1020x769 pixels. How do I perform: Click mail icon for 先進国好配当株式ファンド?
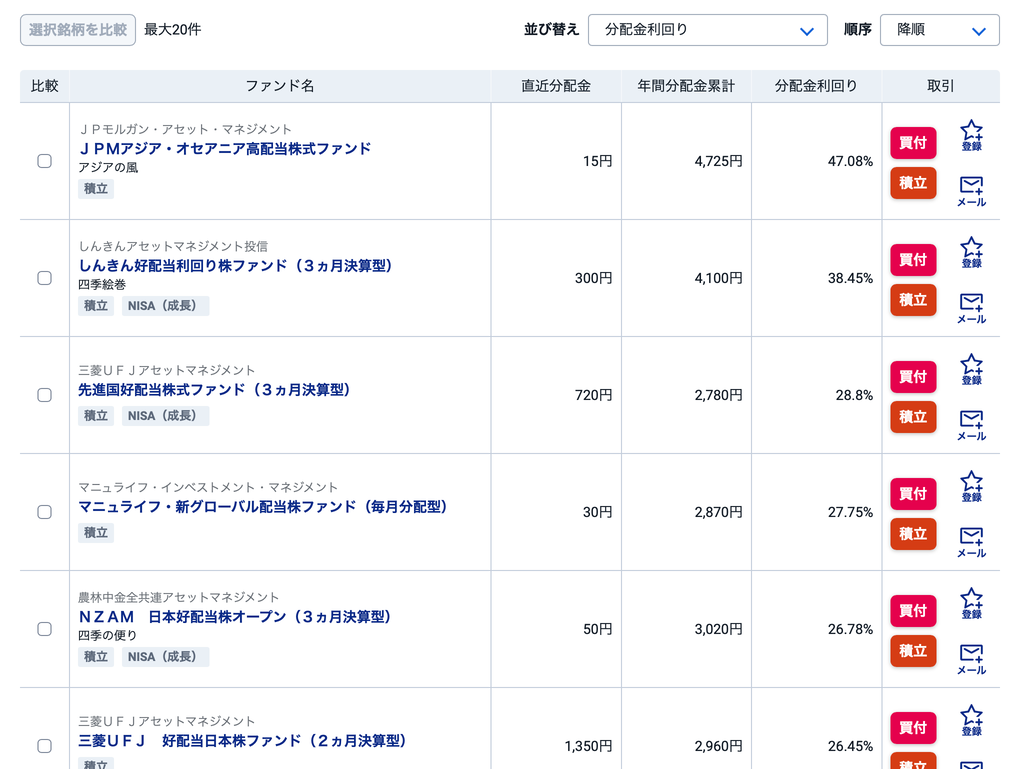coord(971,425)
